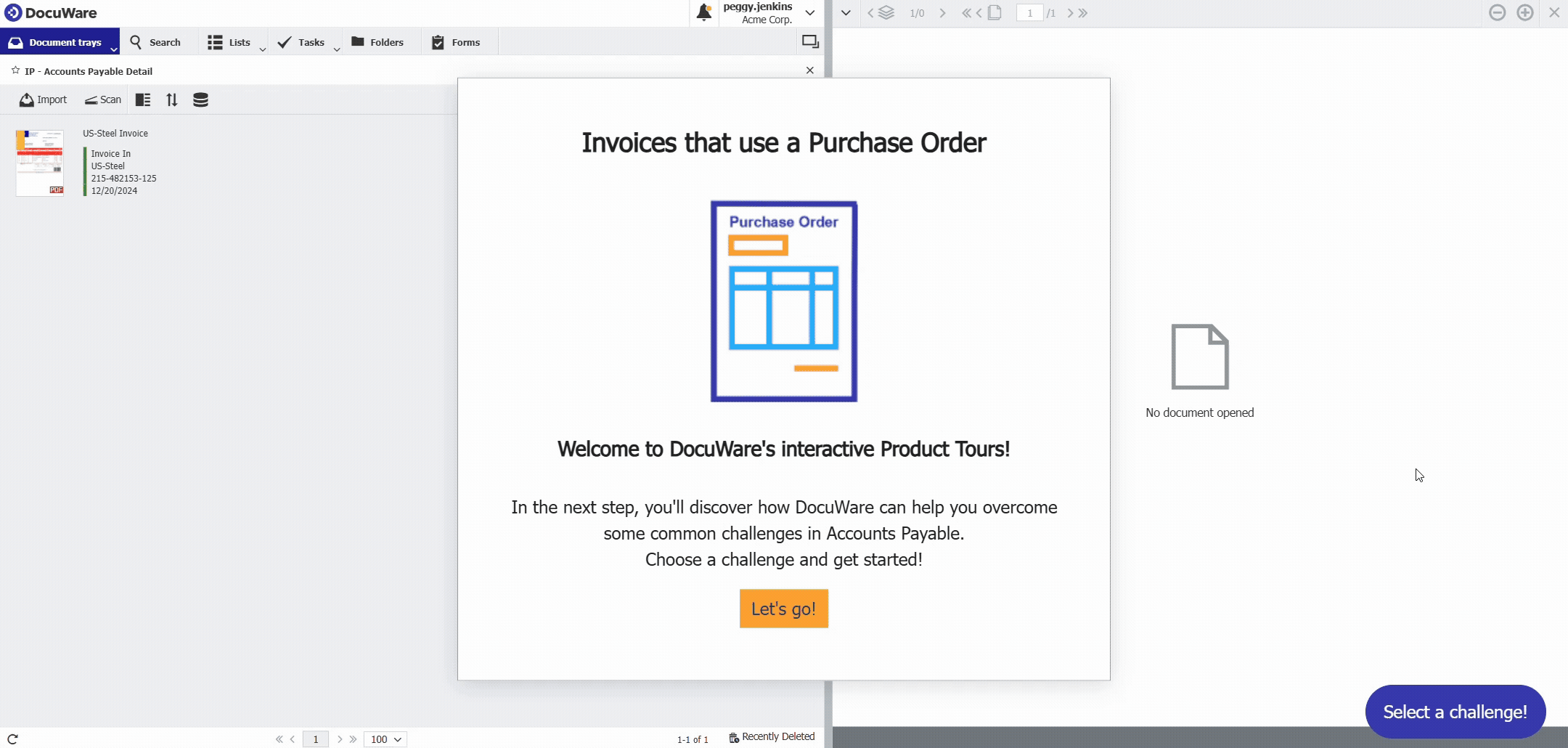
Task: Click the Select a challenge! button
Action: [x=1455, y=712]
